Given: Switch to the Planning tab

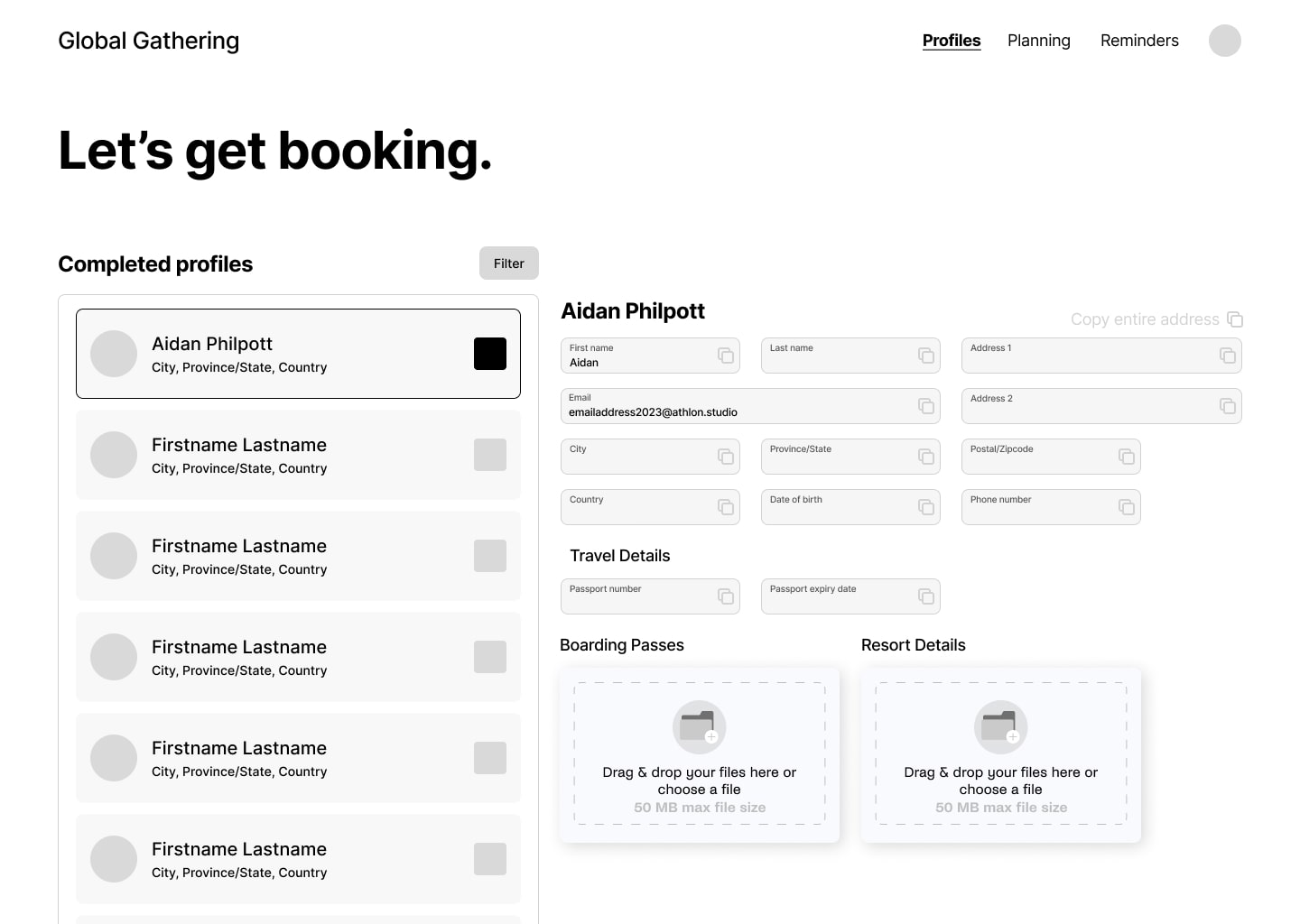Looking at the screenshot, I should coord(1039,41).
